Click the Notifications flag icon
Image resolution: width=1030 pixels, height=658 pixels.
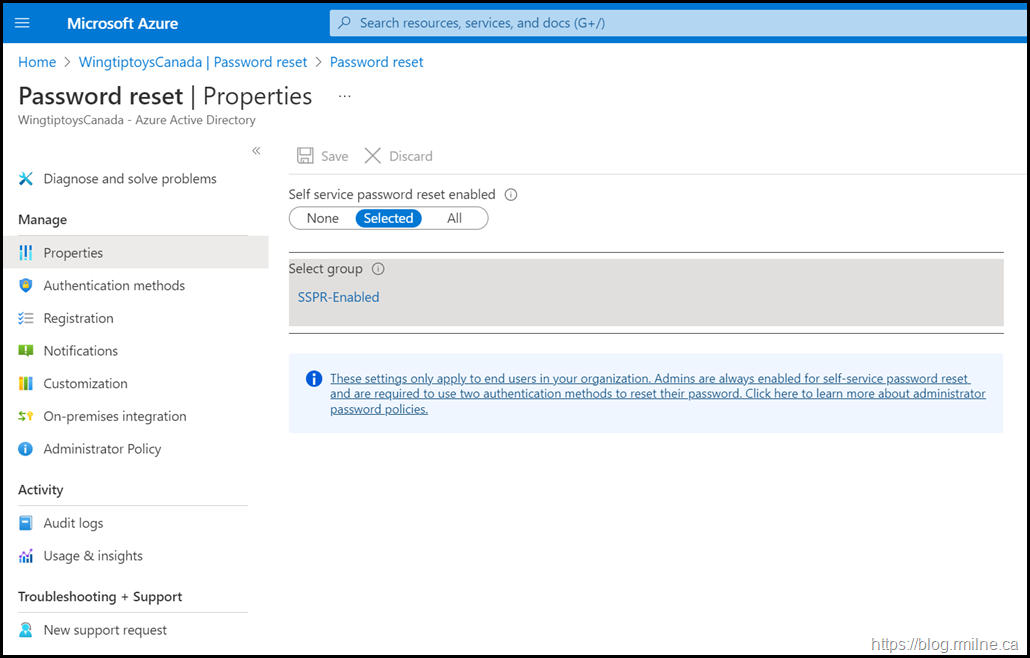coord(26,351)
